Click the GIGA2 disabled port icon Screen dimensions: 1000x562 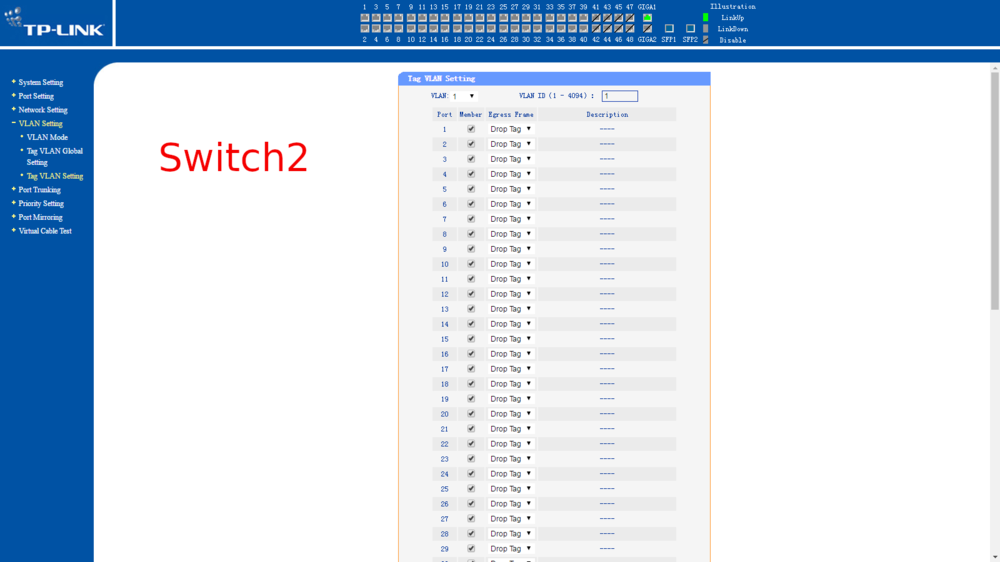coord(647,29)
